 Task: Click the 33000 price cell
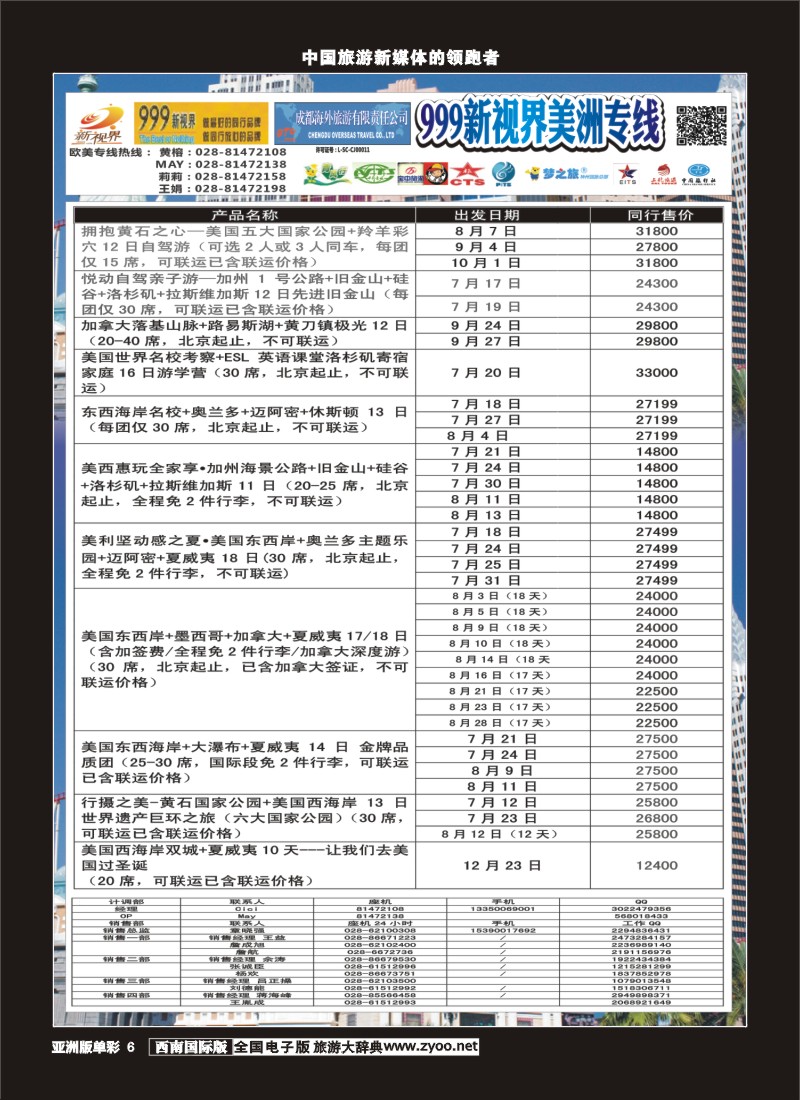pyautogui.click(x=657, y=373)
